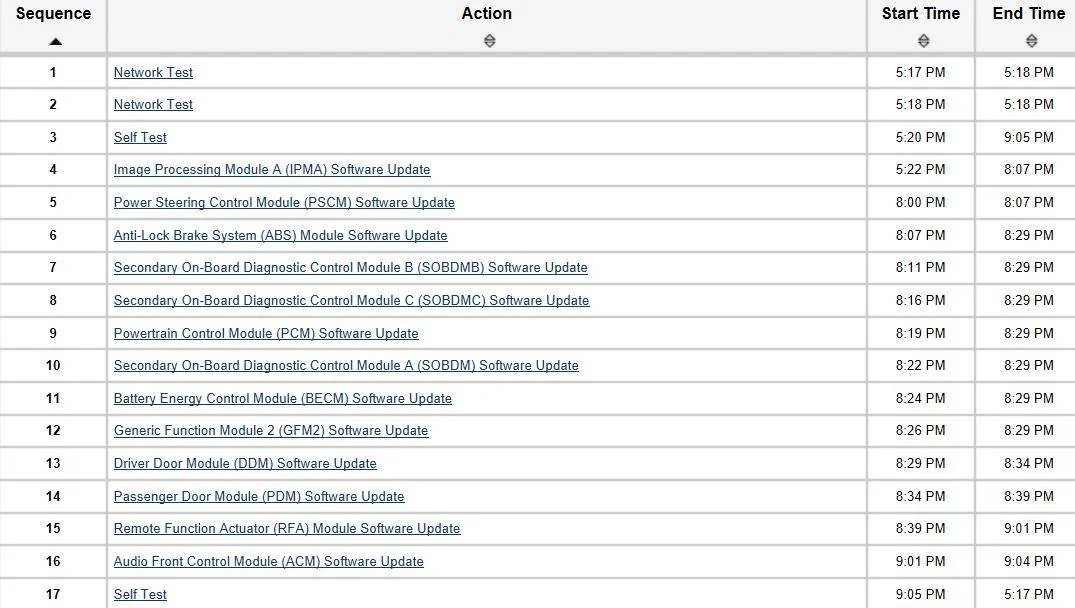Click the Sequence column header text
Screen dimensions: 1075x608
(x=53, y=14)
